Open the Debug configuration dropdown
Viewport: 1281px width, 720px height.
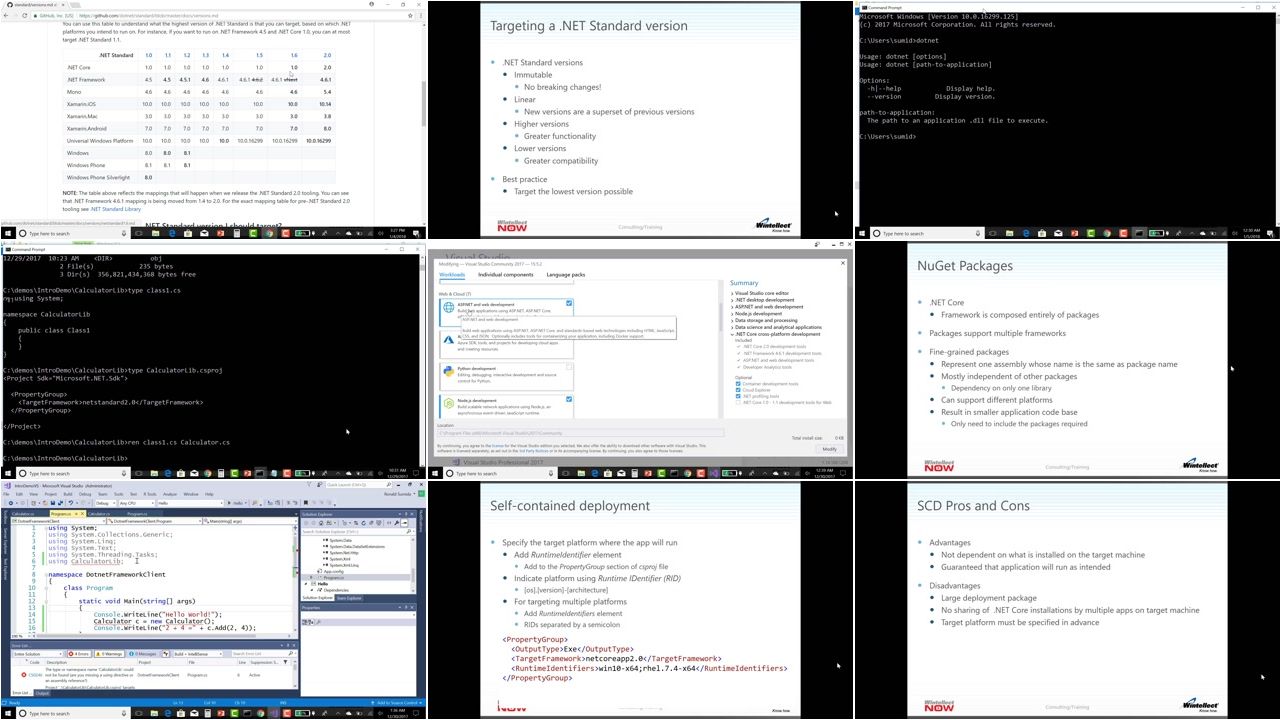[105, 503]
